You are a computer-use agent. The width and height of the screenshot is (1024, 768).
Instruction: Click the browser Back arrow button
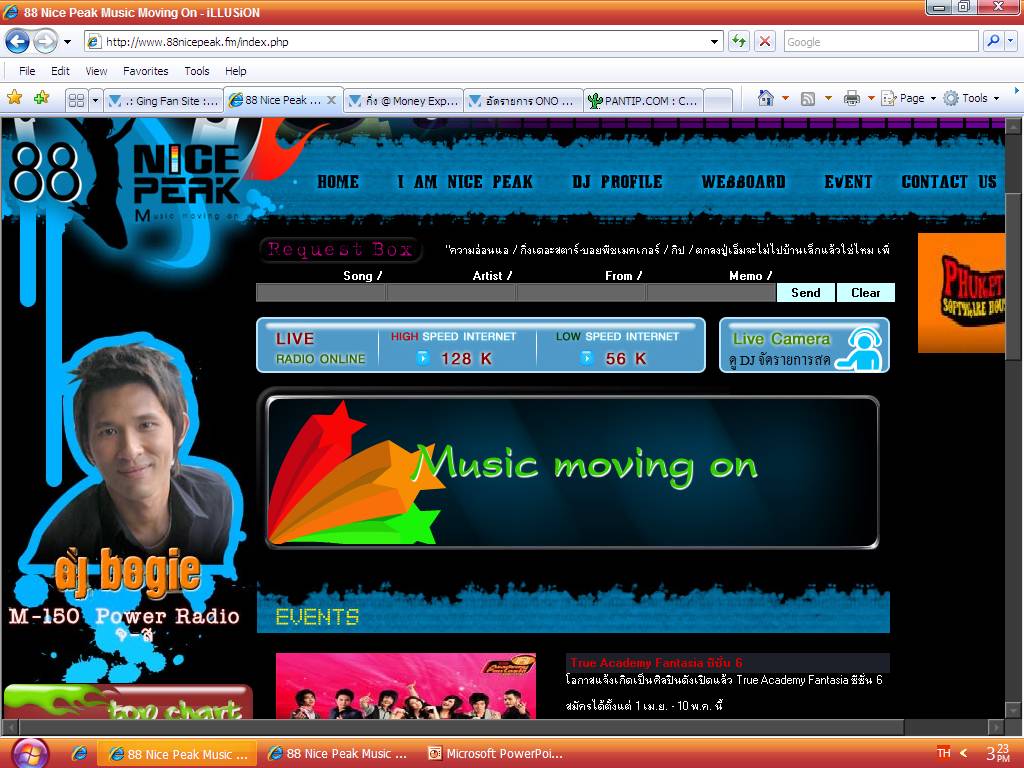point(18,42)
